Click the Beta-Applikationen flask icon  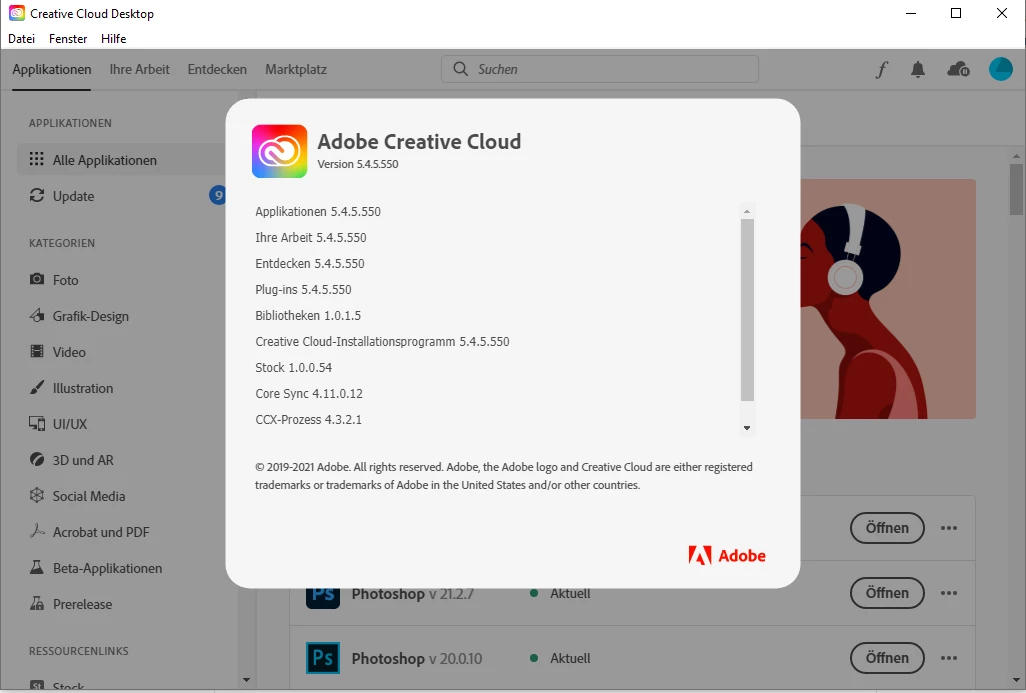[x=37, y=567]
